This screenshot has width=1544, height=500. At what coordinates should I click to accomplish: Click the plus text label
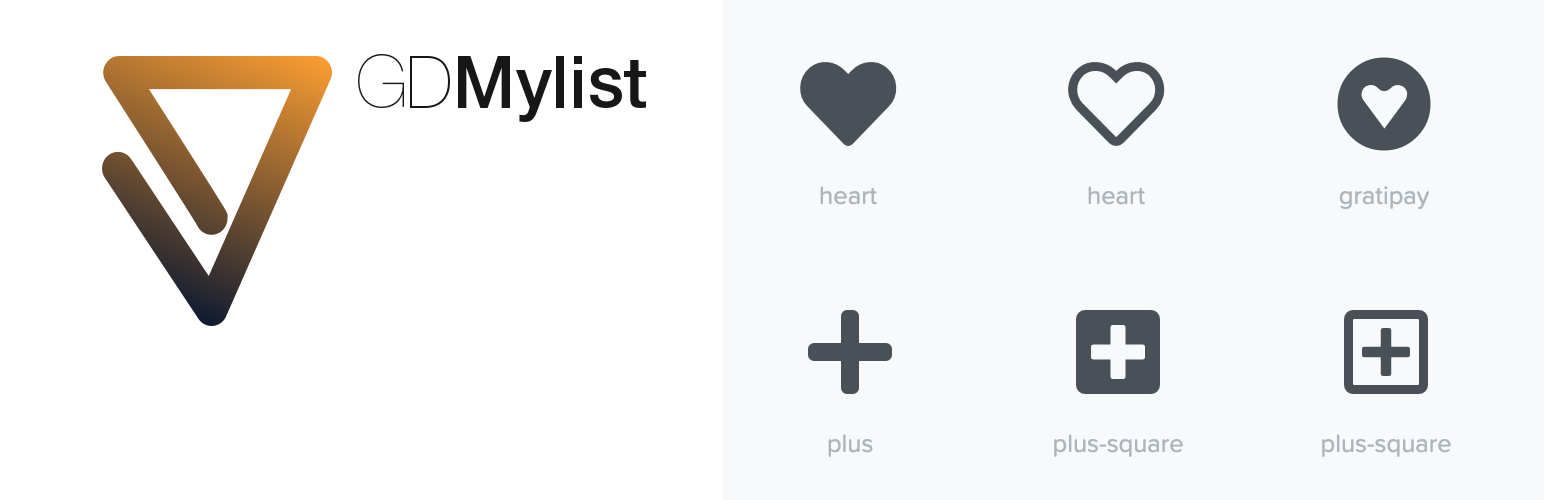(850, 445)
